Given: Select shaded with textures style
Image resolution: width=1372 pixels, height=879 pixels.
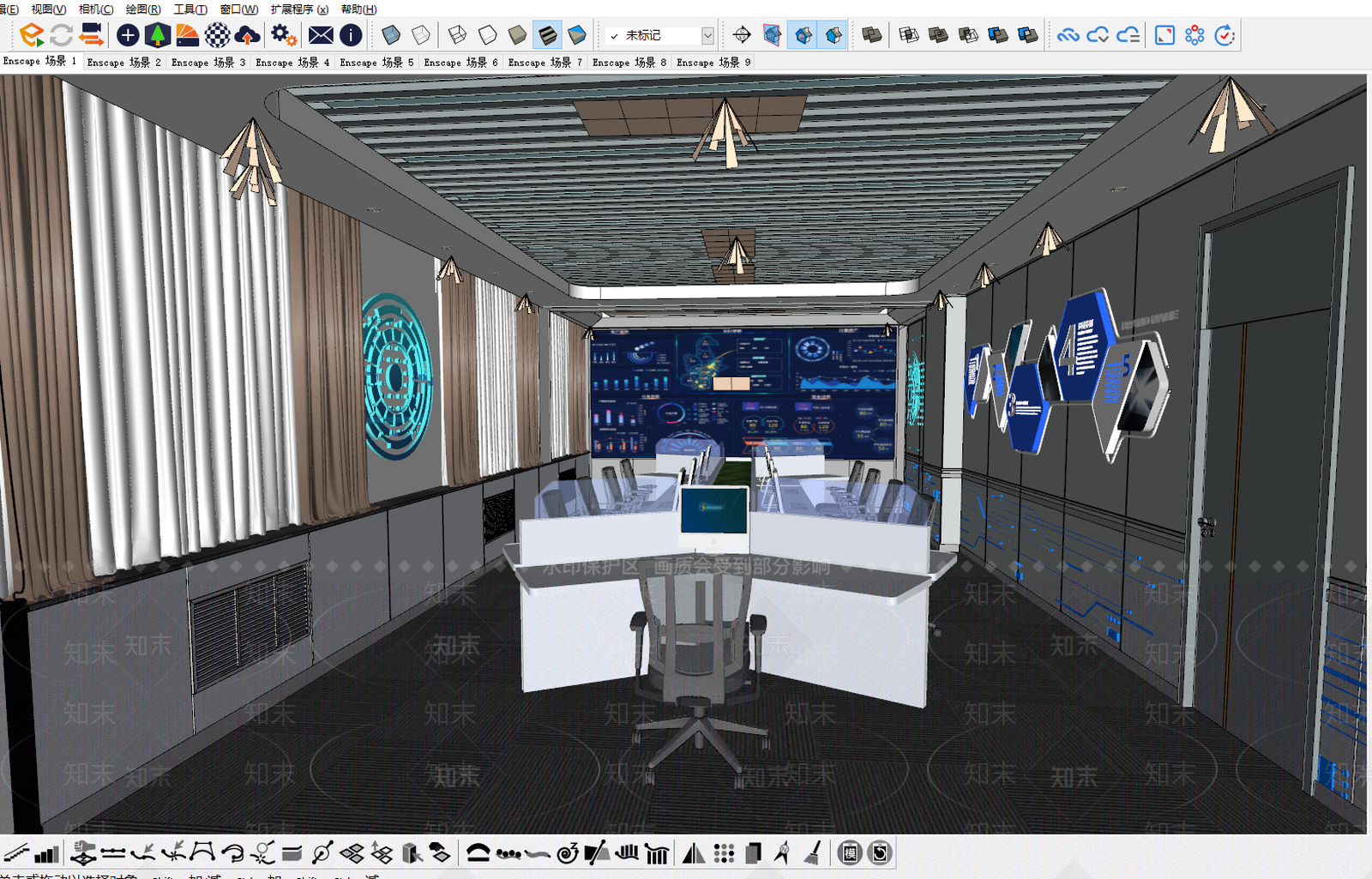Looking at the screenshot, I should (x=547, y=35).
